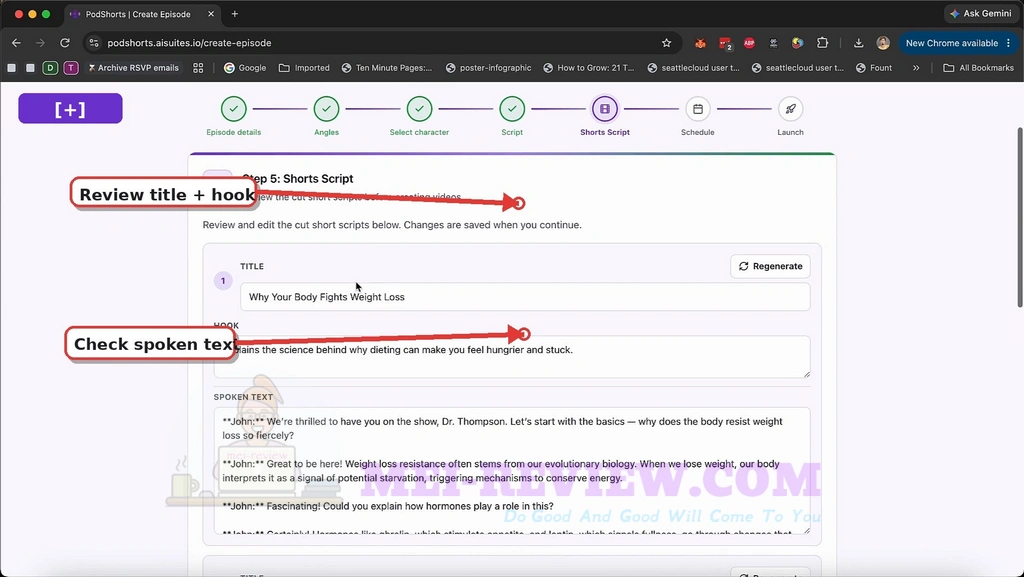Open the tab groups grid icon
Screen dimensions: 1024x577
tap(198, 68)
